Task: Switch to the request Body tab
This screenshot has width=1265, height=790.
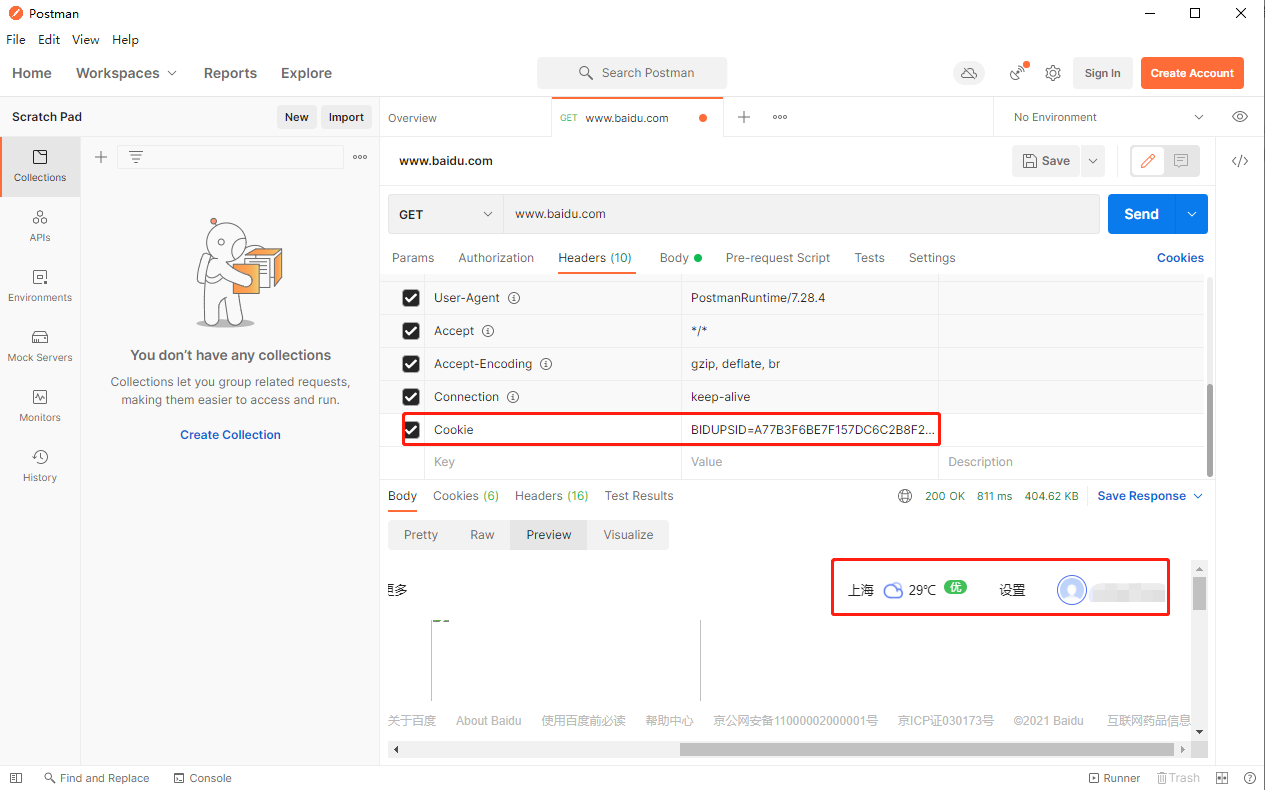Action: [680, 258]
